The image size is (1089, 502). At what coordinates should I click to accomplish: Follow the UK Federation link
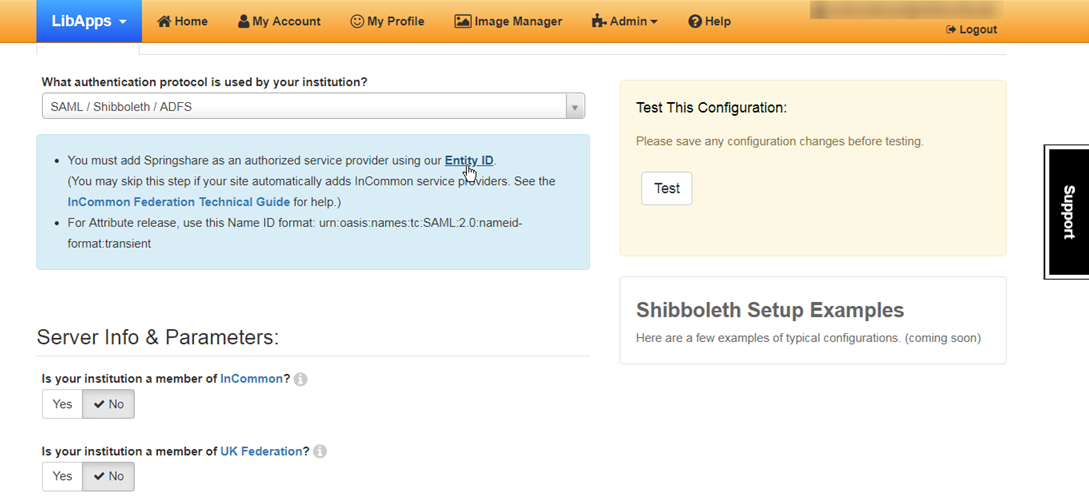[261, 451]
